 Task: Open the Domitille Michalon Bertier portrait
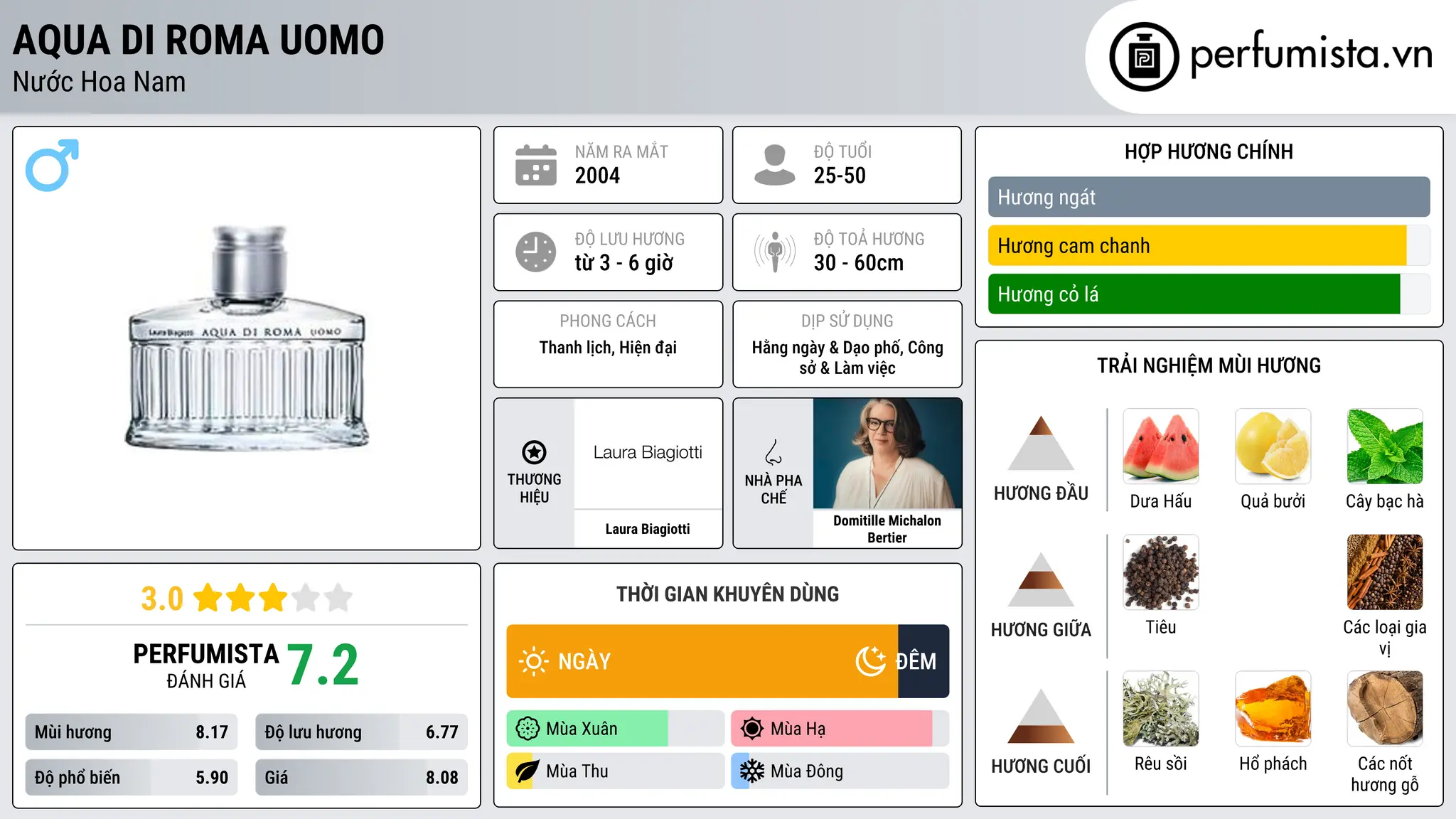[887, 454]
